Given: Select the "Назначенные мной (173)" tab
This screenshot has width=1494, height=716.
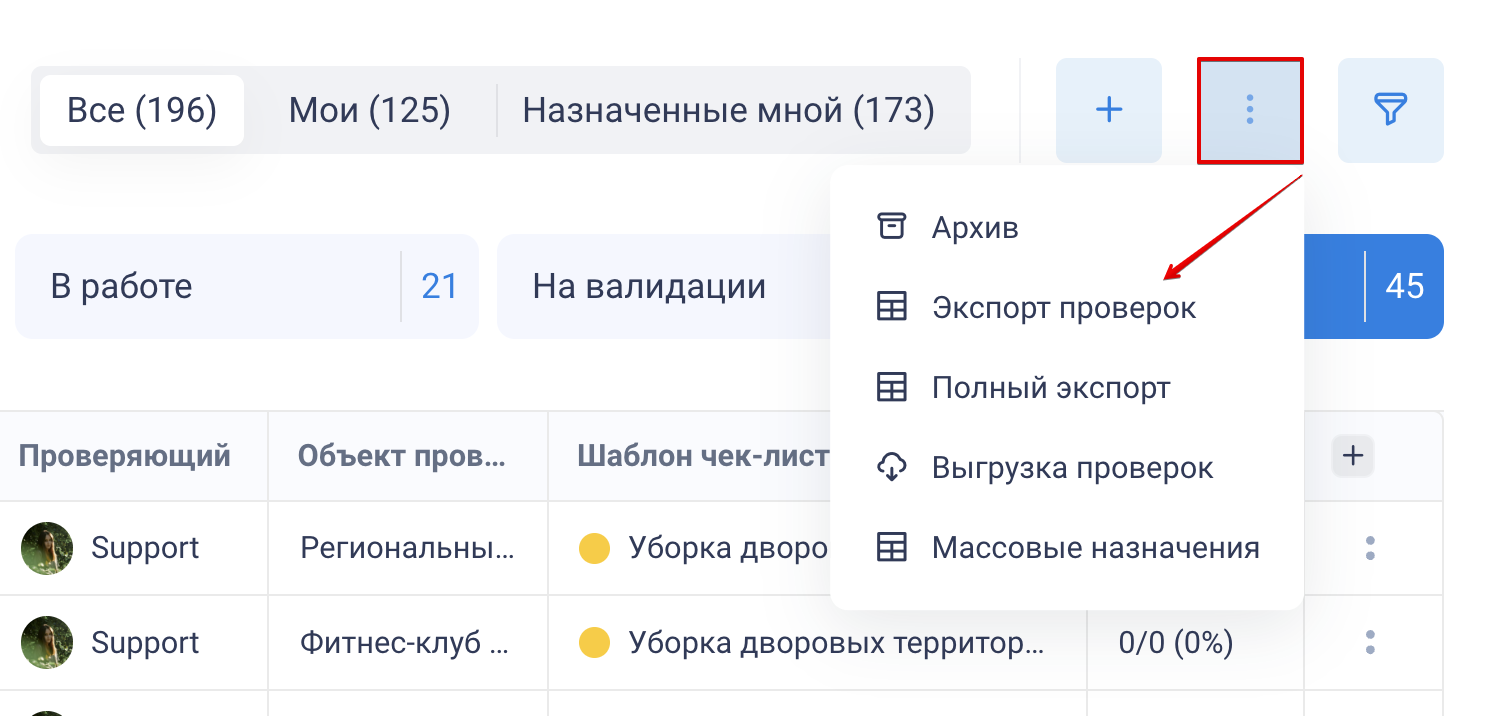Looking at the screenshot, I should click(x=728, y=110).
